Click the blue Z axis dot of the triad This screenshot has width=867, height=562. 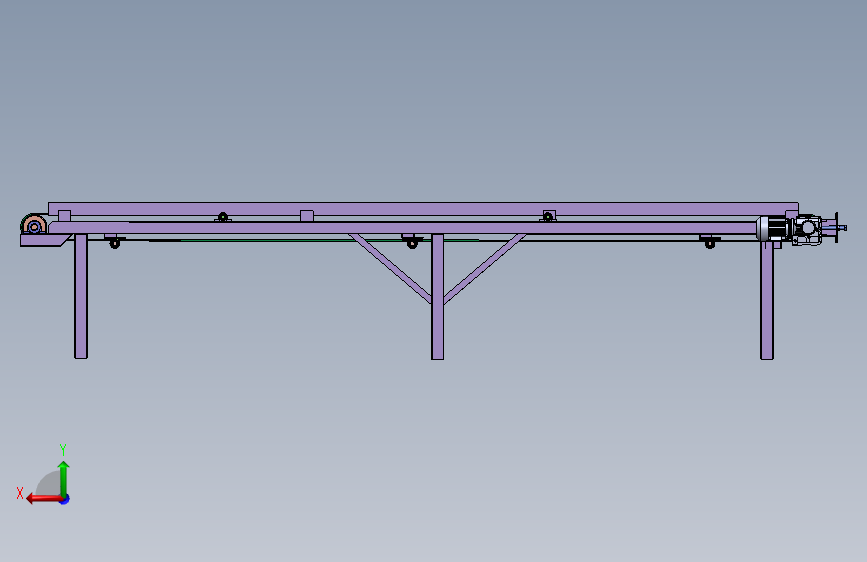point(65,499)
